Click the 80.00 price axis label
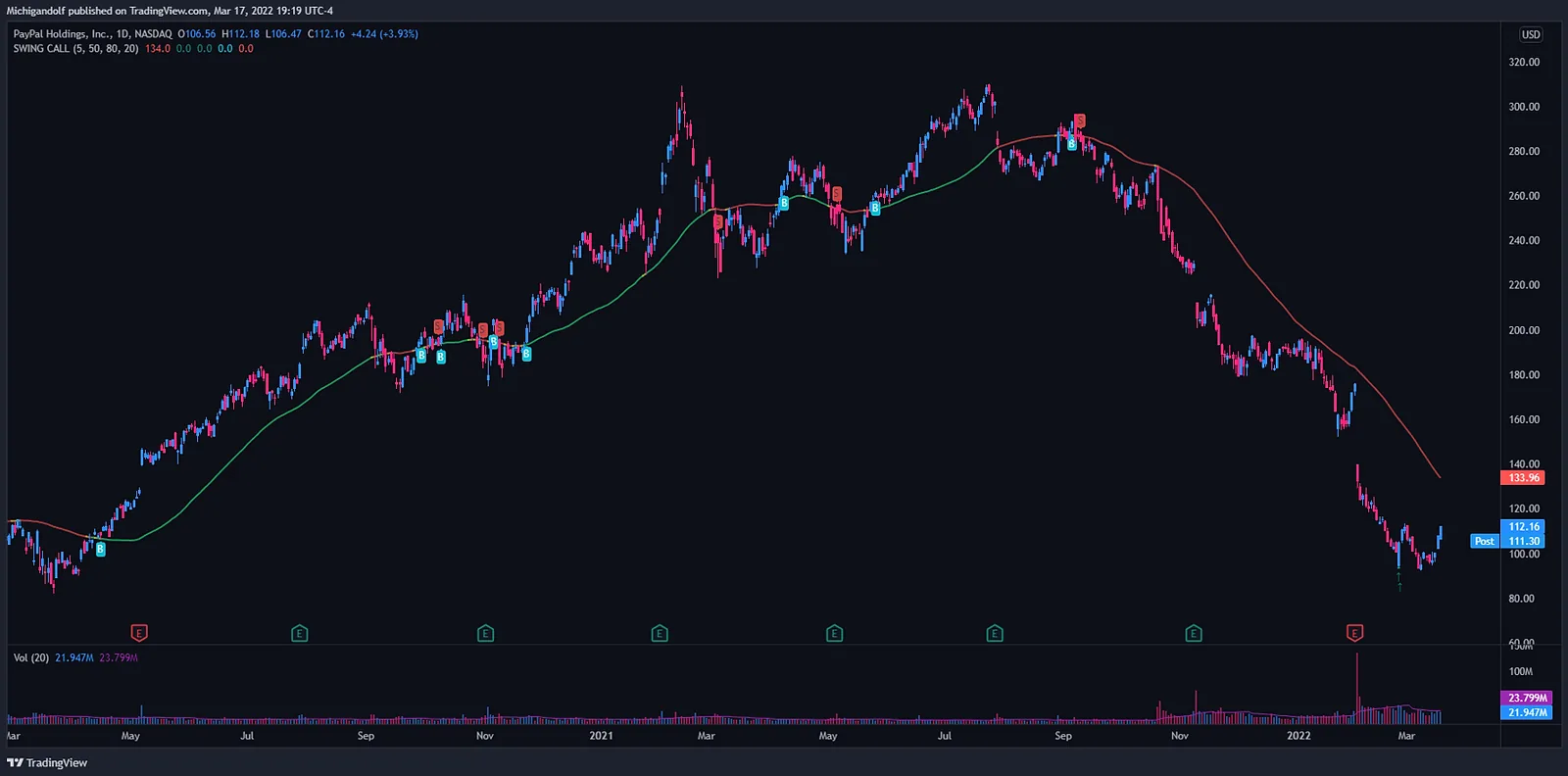The height and width of the screenshot is (776, 1568). 1521,599
